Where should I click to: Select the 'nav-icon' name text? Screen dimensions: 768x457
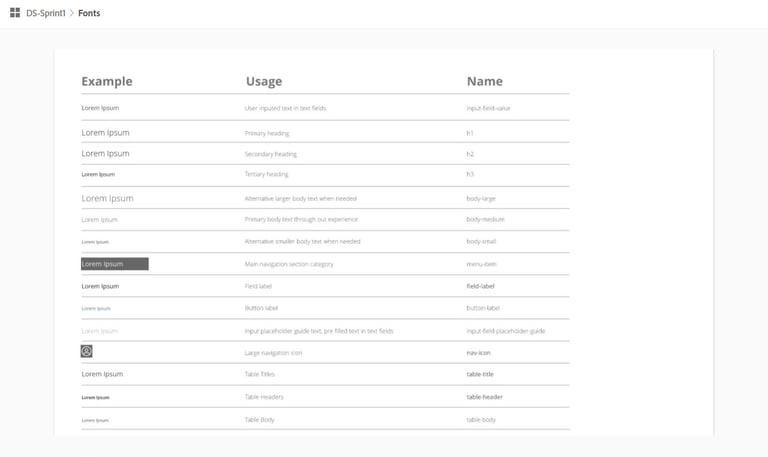click(478, 353)
